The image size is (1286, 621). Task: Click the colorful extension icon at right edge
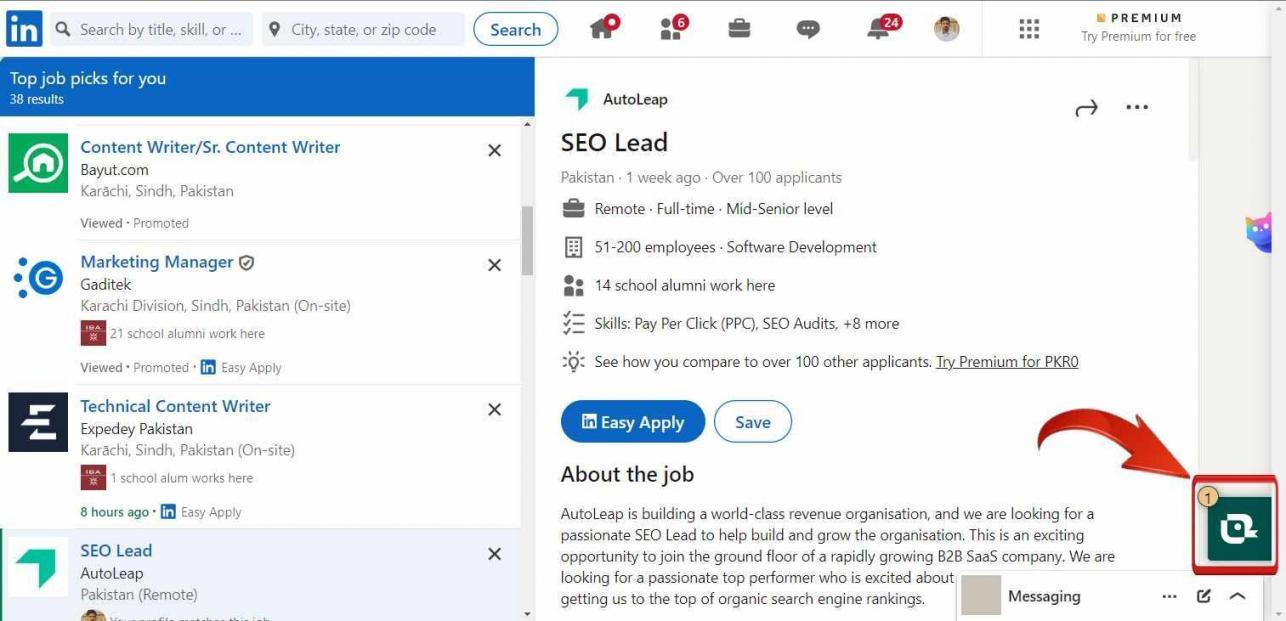1259,231
